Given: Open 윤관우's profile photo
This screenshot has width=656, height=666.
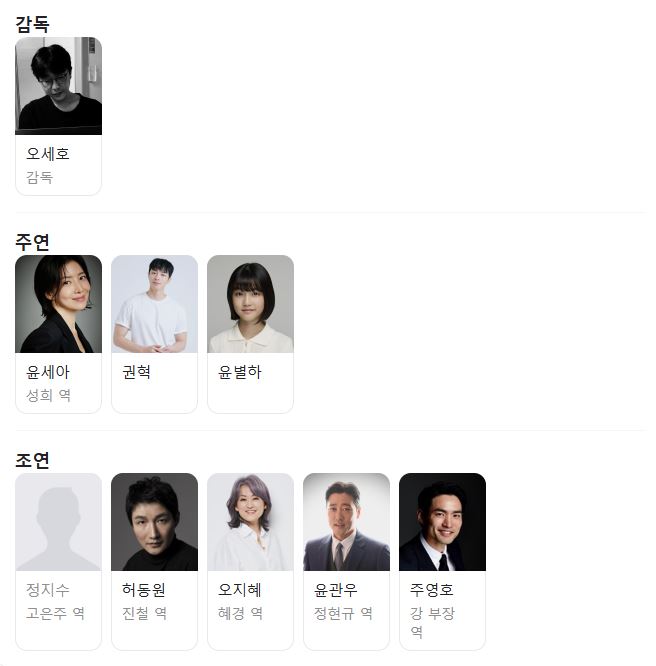Looking at the screenshot, I should (347, 522).
